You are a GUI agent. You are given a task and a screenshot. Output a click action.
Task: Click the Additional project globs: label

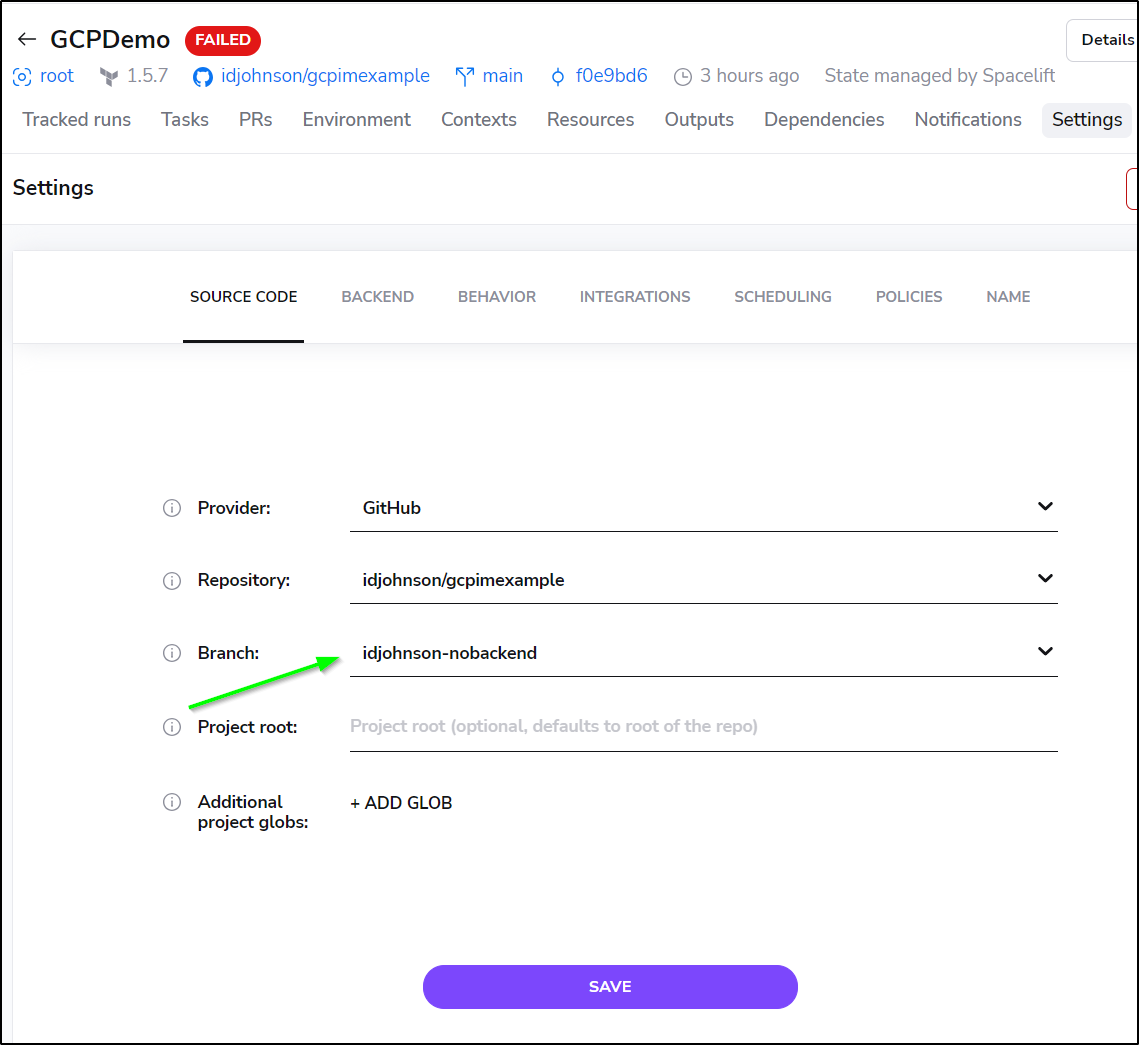point(253,812)
